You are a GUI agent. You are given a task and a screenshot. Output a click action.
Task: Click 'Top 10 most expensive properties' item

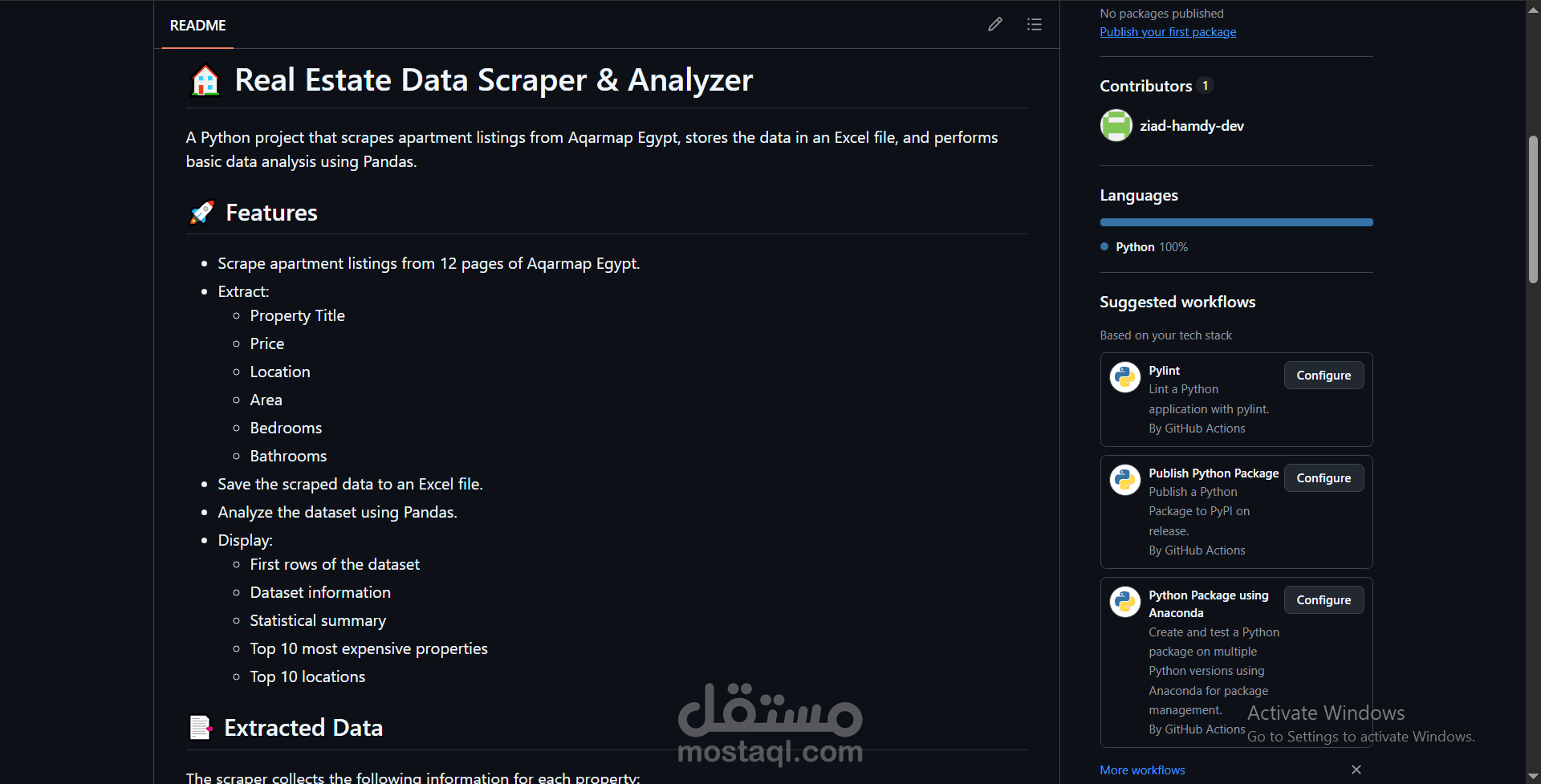tap(368, 649)
